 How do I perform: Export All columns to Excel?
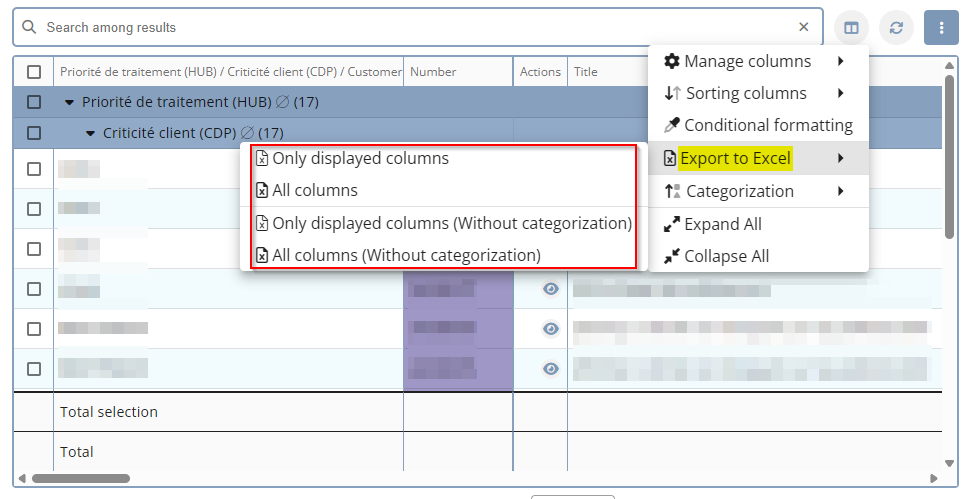tap(314, 190)
